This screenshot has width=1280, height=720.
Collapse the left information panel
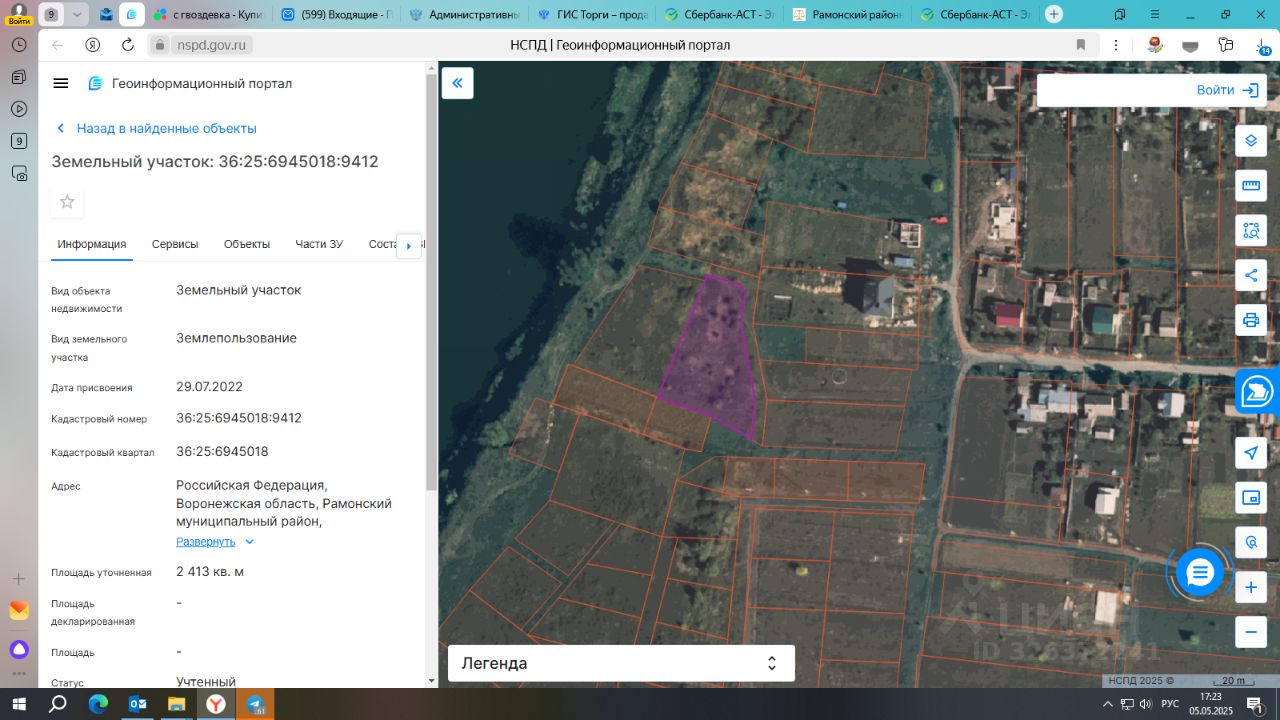457,83
